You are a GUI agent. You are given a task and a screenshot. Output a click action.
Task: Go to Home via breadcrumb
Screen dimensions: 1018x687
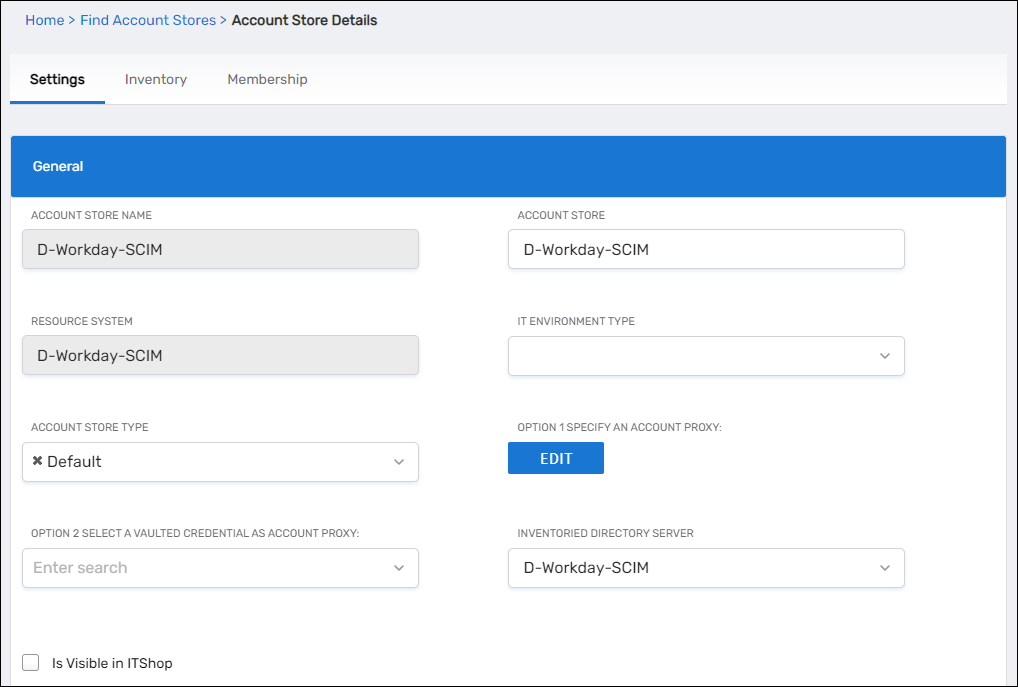[x=44, y=20]
